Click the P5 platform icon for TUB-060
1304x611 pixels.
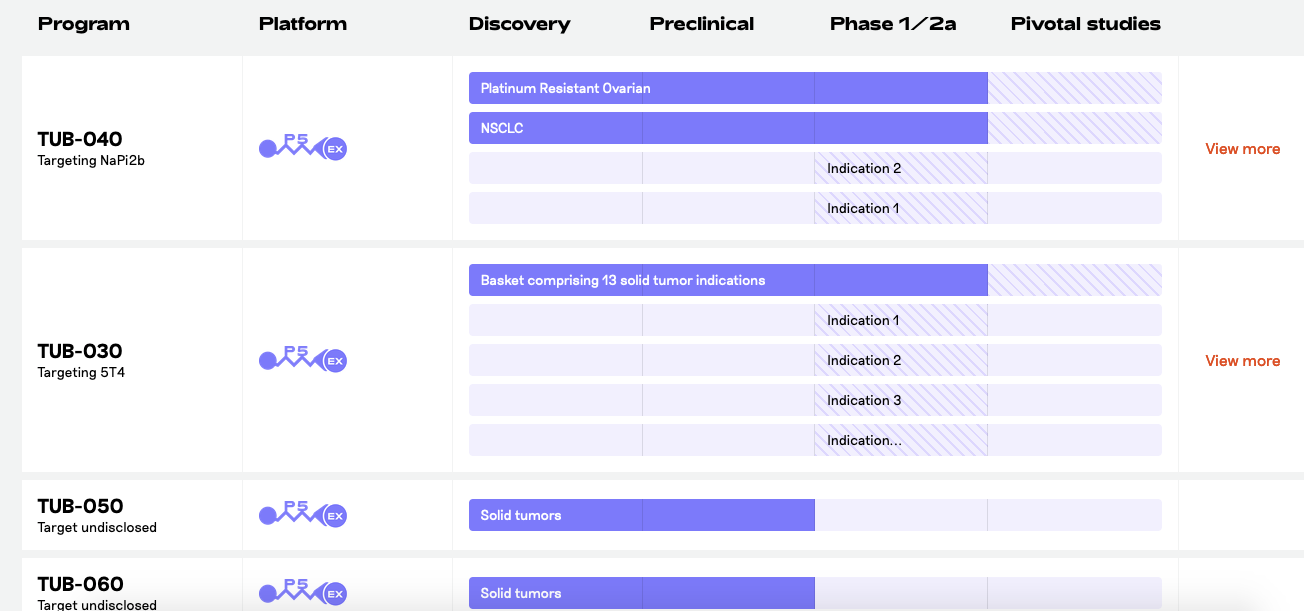pos(303,592)
